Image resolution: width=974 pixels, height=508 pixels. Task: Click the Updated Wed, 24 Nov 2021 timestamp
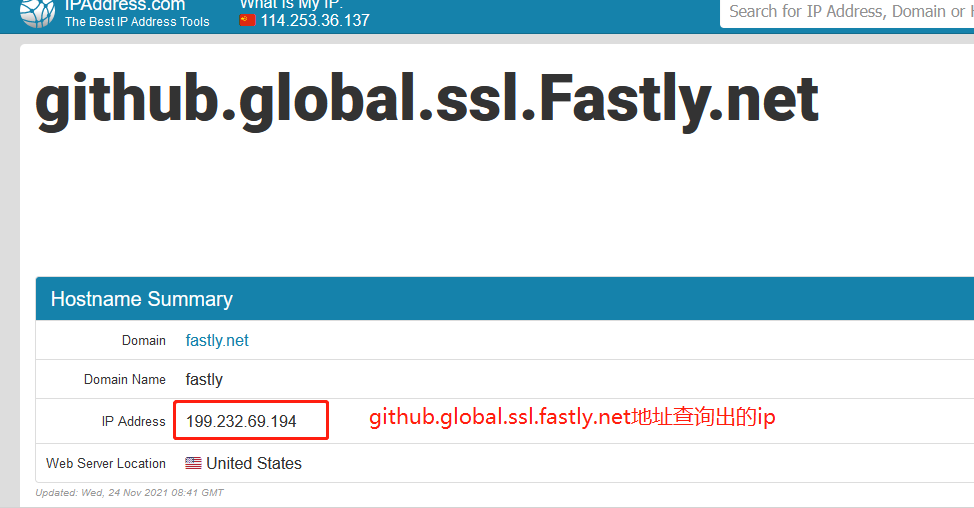coord(129,492)
